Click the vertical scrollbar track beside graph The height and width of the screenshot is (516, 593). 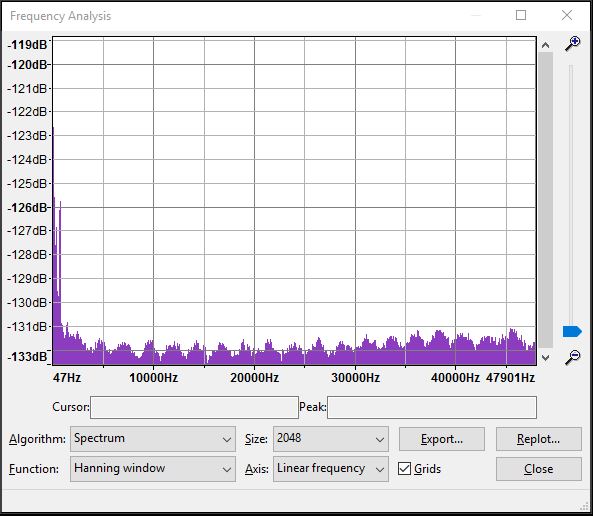545,200
